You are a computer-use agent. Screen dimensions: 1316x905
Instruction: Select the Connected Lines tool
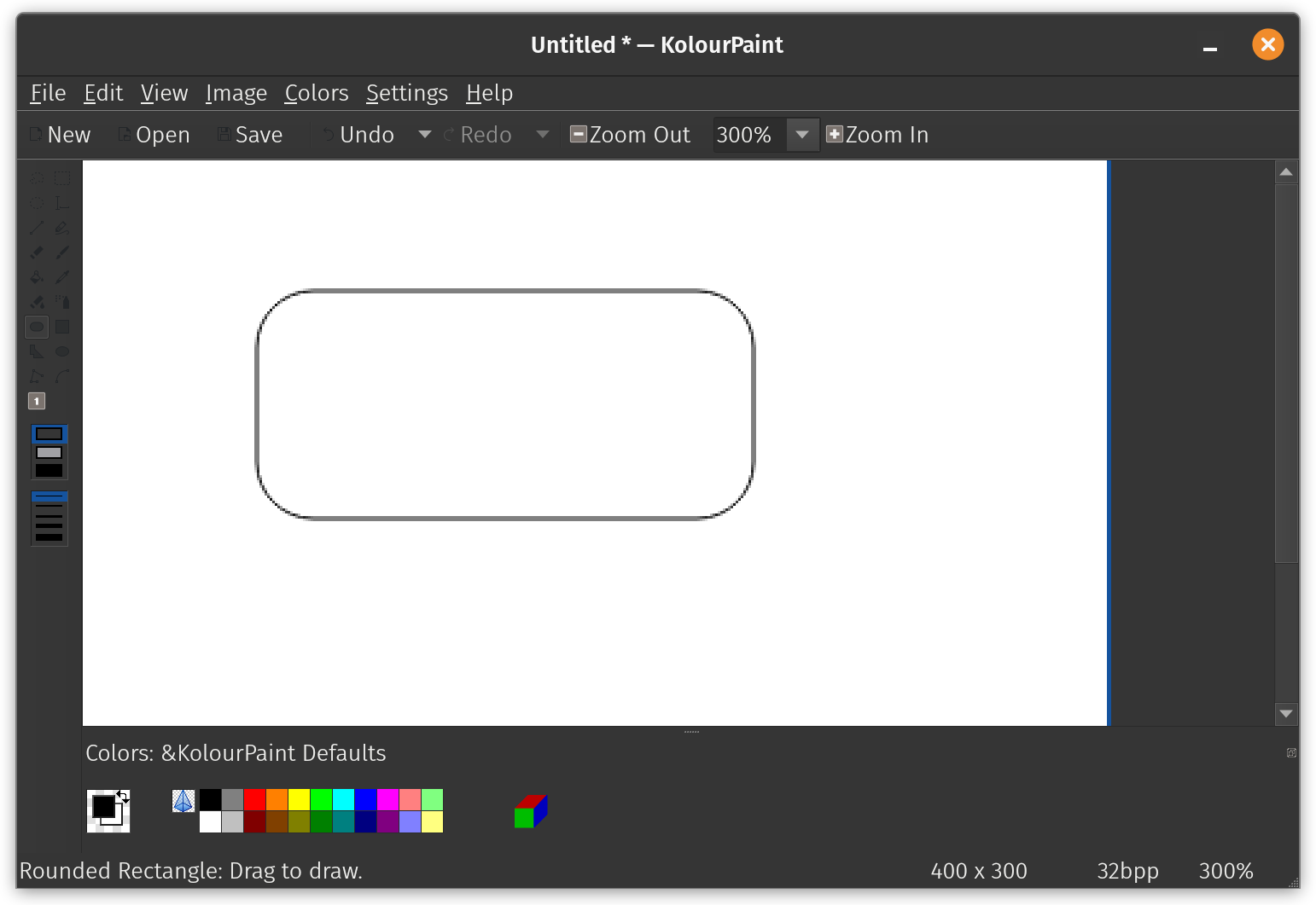pos(37,376)
